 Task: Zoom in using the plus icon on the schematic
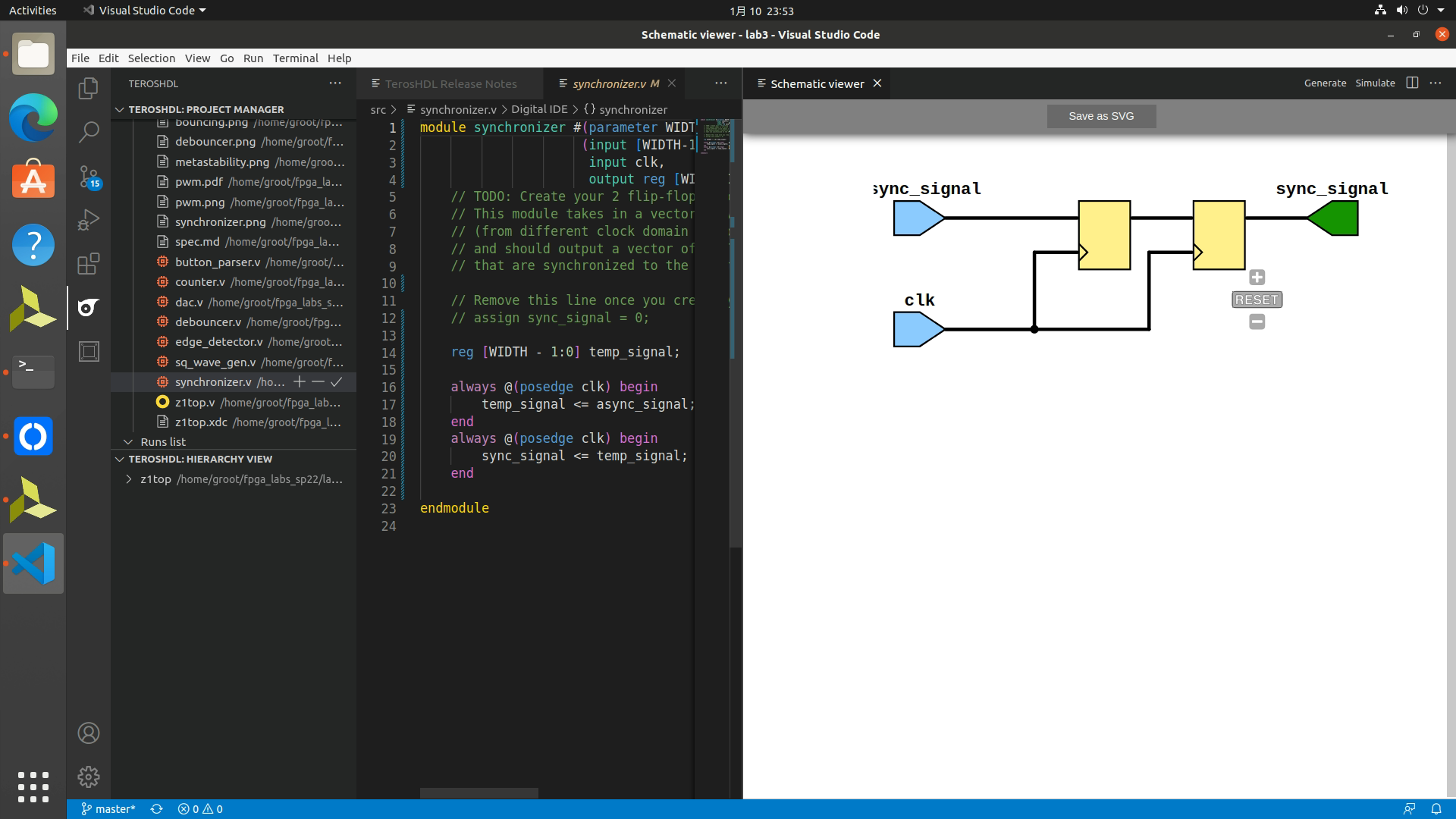click(1257, 277)
